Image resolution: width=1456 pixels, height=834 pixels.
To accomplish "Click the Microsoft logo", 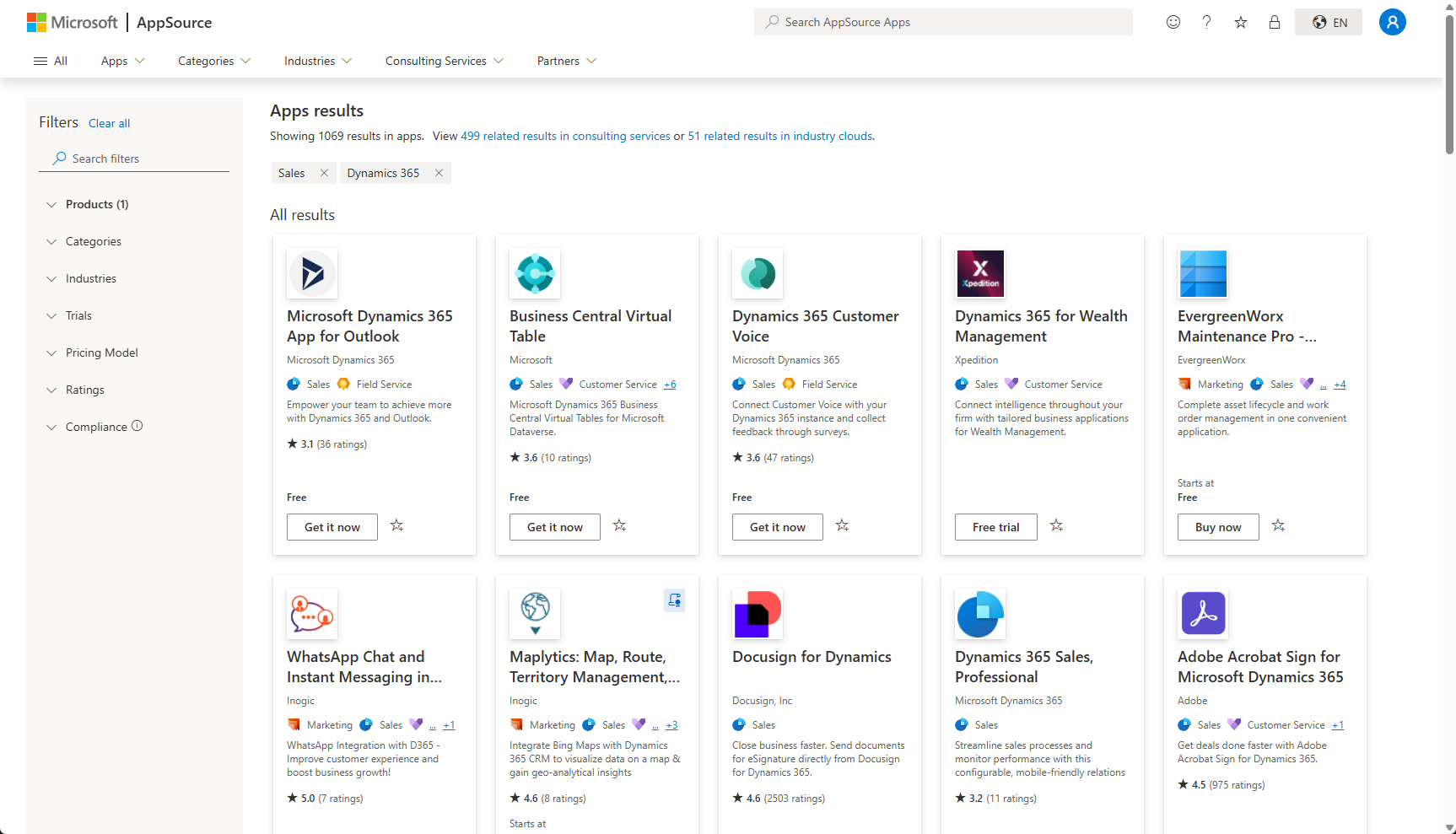I will [x=72, y=22].
